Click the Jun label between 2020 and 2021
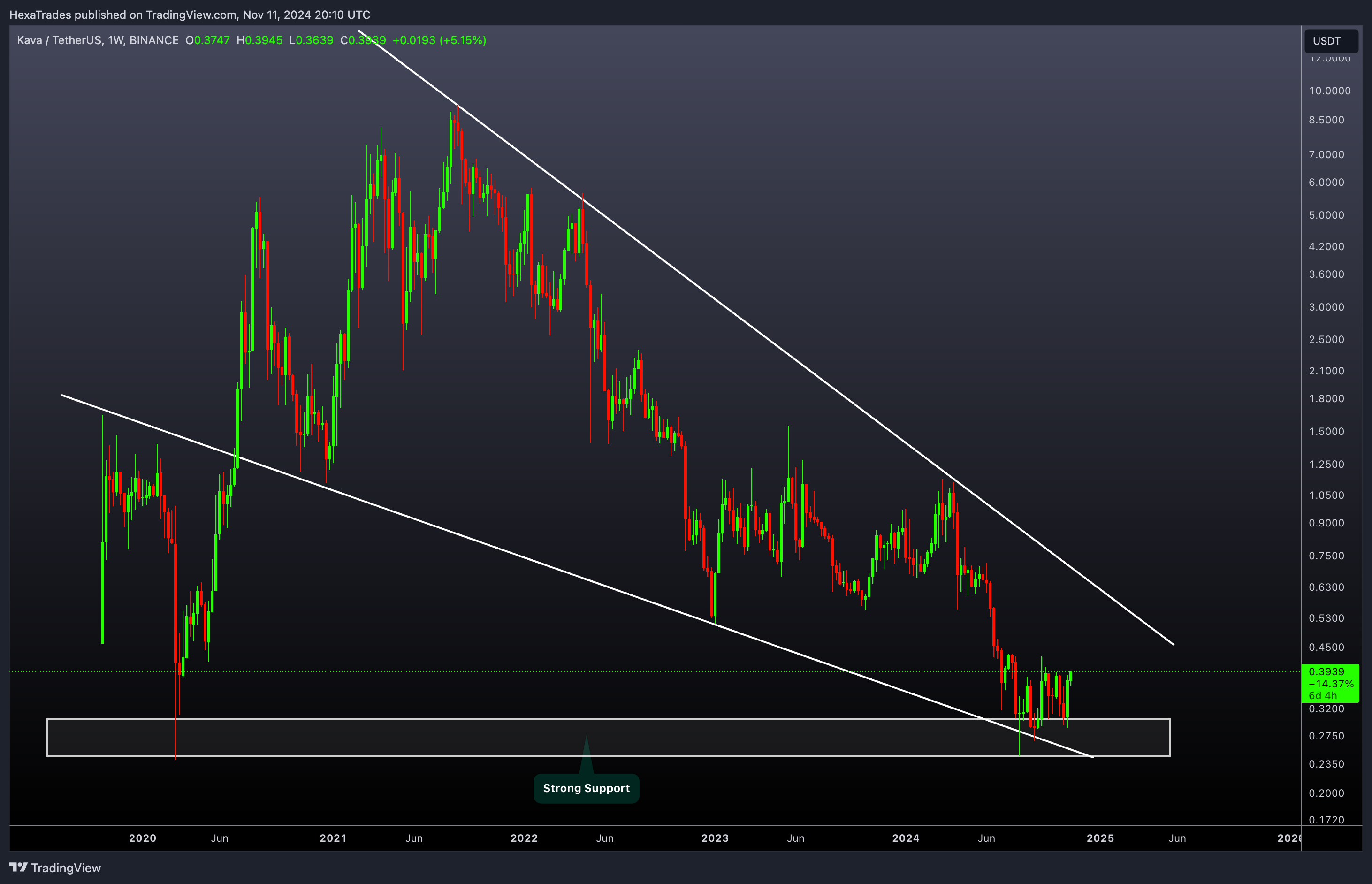1372x884 pixels. click(x=220, y=838)
